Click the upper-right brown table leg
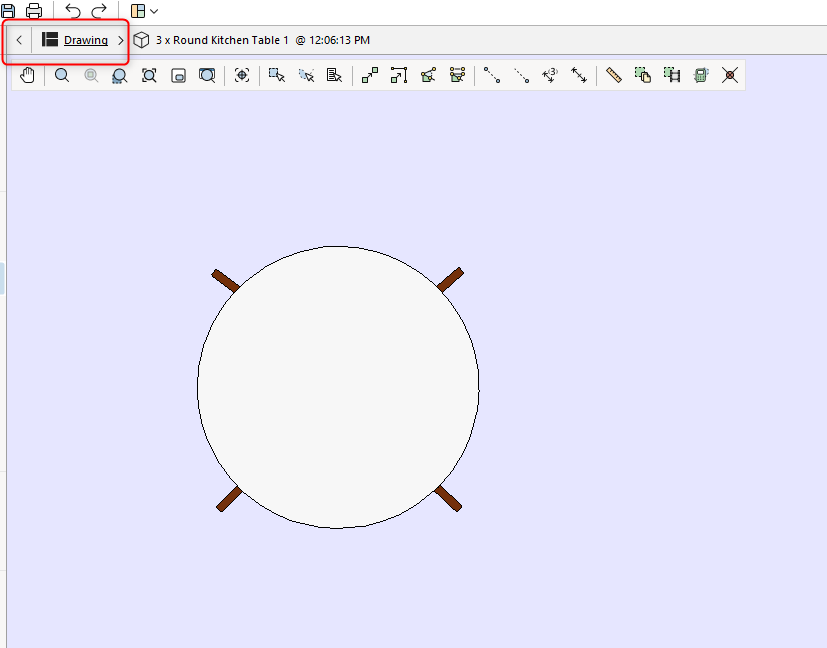The image size is (827, 648). pos(450,279)
